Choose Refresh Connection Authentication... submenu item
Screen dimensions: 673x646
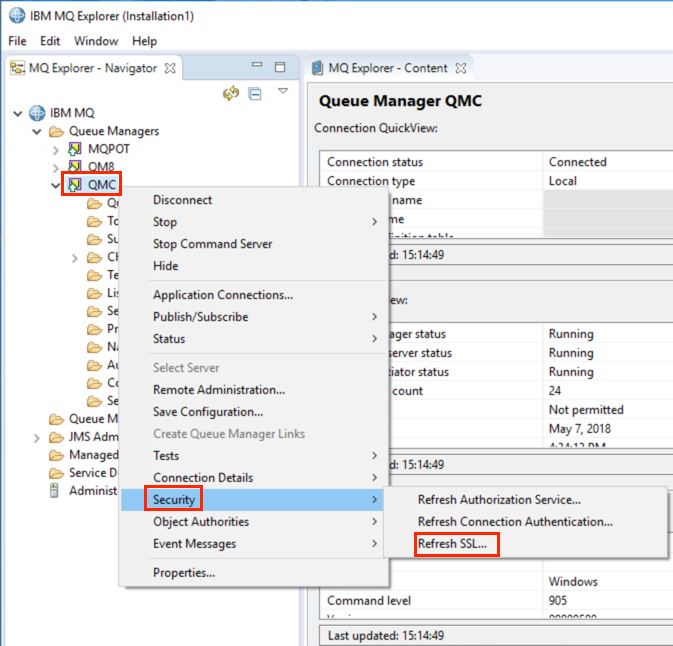tap(526, 522)
